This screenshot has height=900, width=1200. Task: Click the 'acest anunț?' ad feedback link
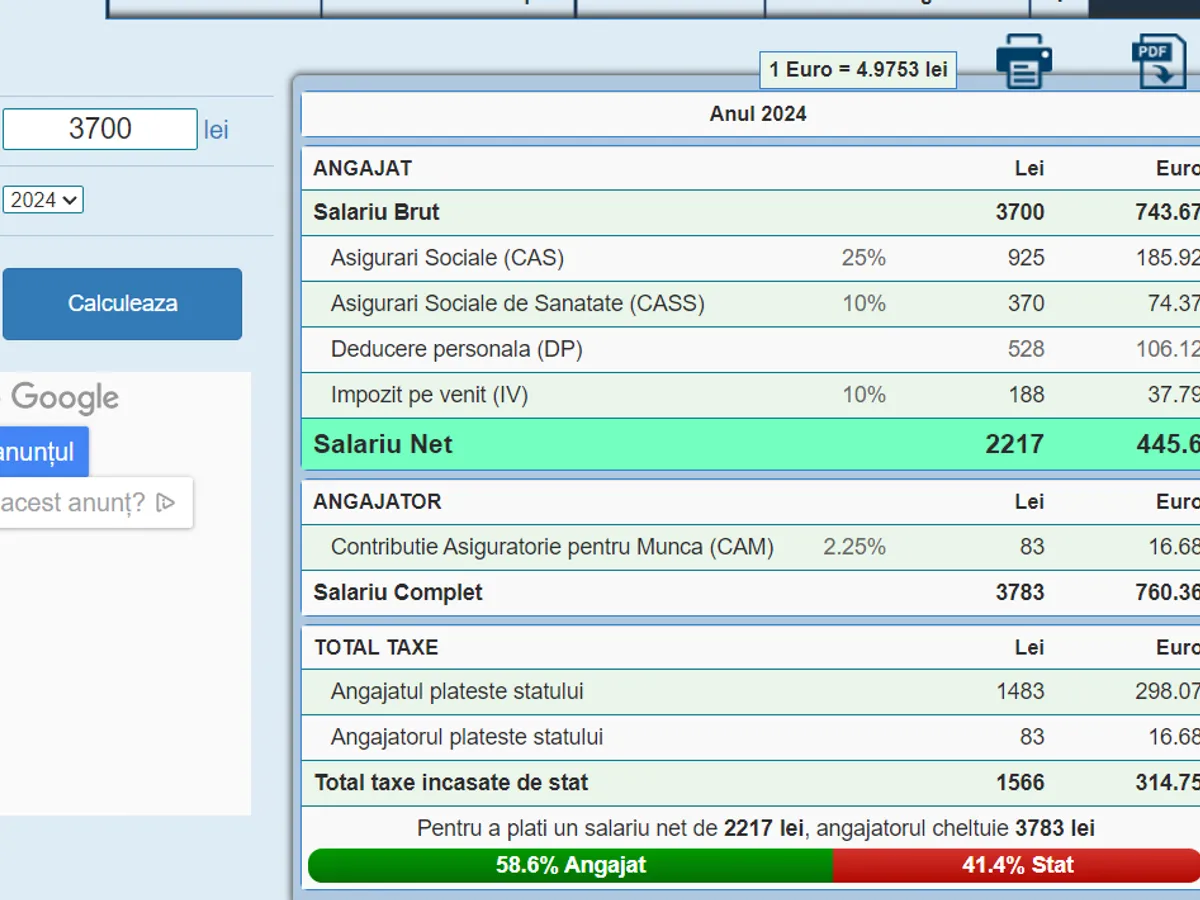pos(72,502)
